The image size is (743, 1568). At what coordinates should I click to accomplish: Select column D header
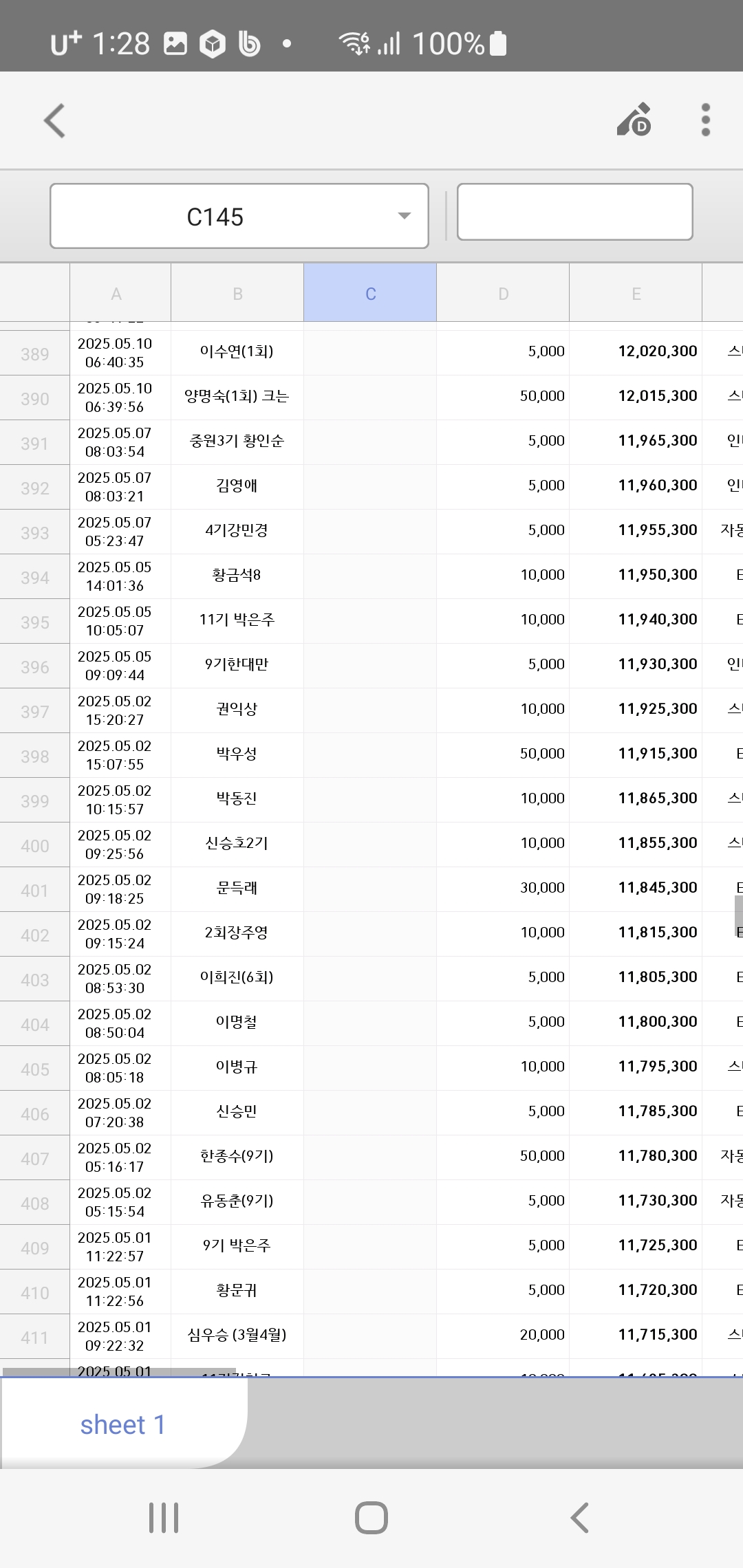tap(503, 294)
